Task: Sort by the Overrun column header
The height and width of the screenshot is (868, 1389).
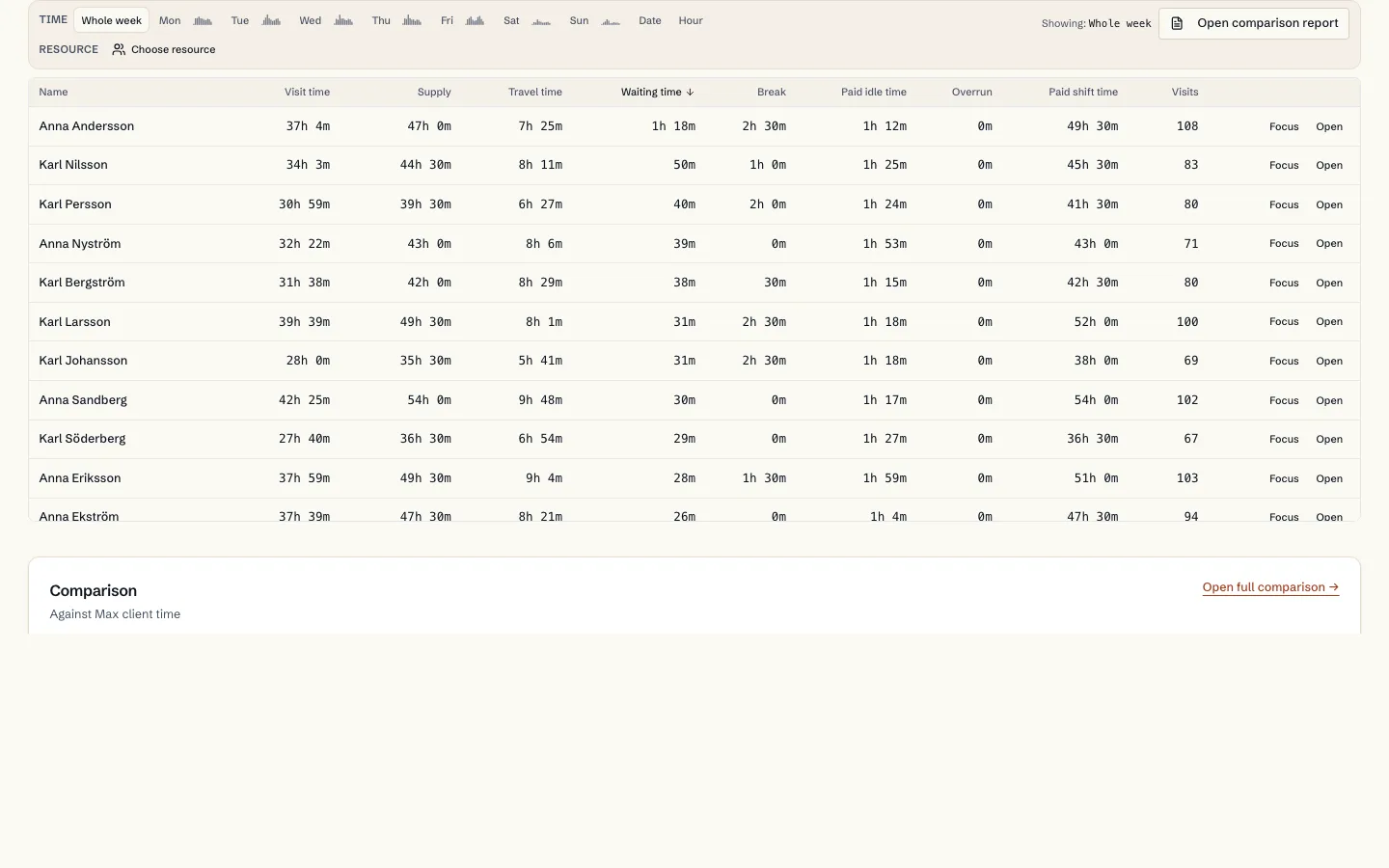Action: pyautogui.click(x=972, y=93)
